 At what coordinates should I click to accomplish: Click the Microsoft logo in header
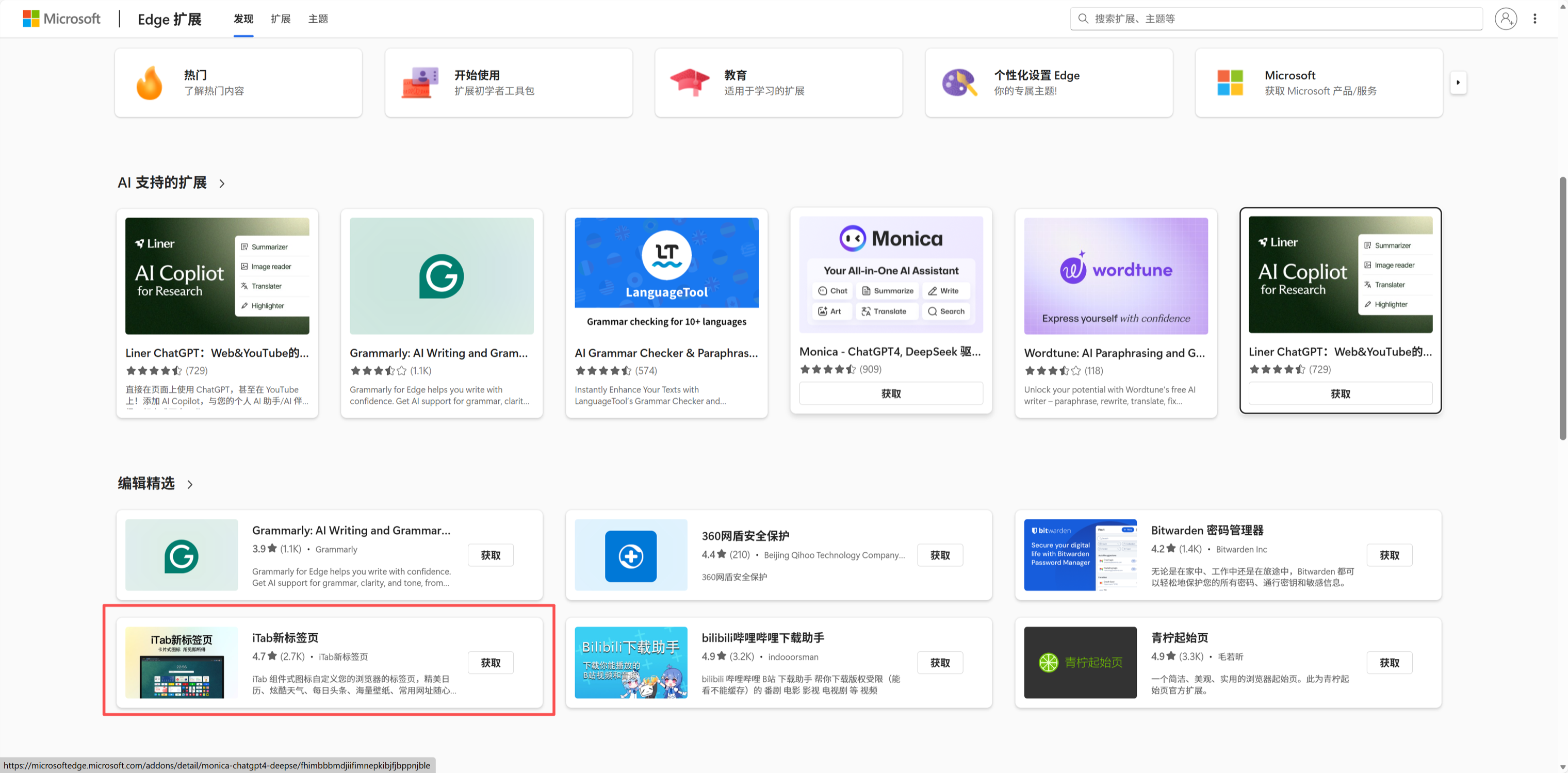61,19
